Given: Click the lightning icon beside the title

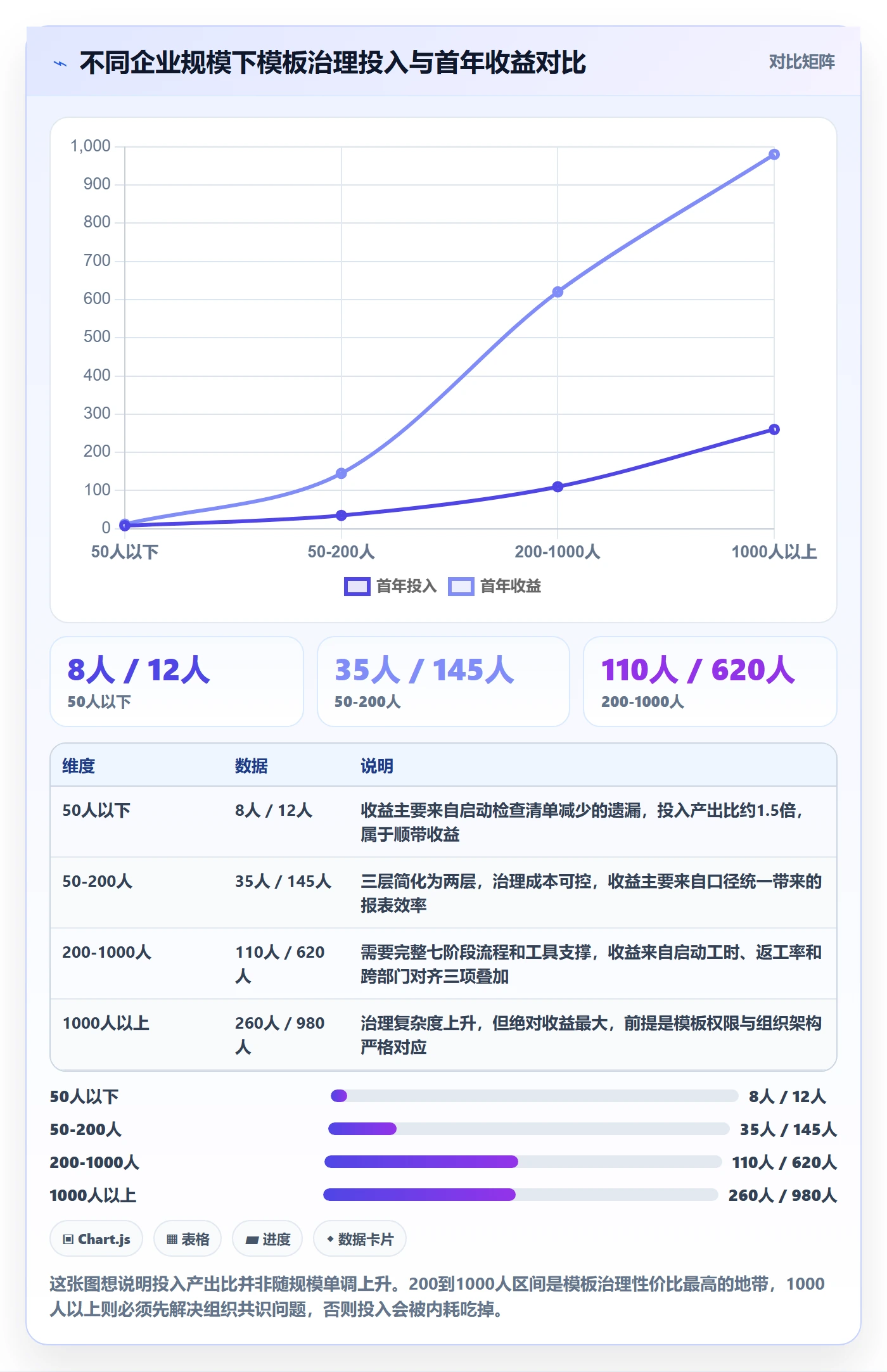Looking at the screenshot, I should 60,63.
